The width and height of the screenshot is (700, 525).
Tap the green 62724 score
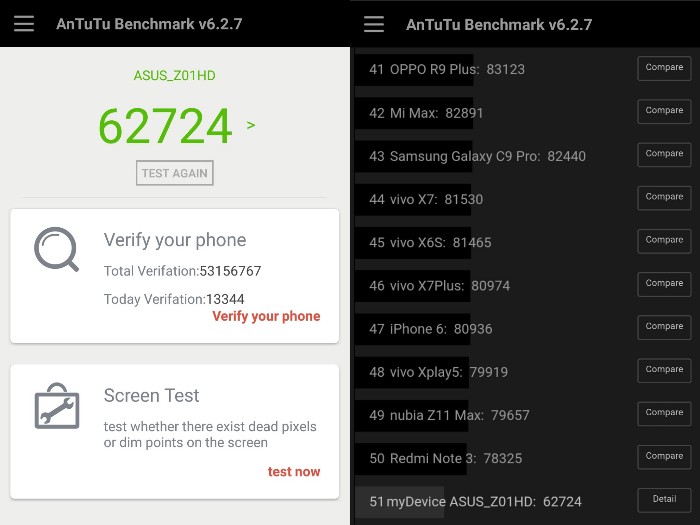click(165, 126)
